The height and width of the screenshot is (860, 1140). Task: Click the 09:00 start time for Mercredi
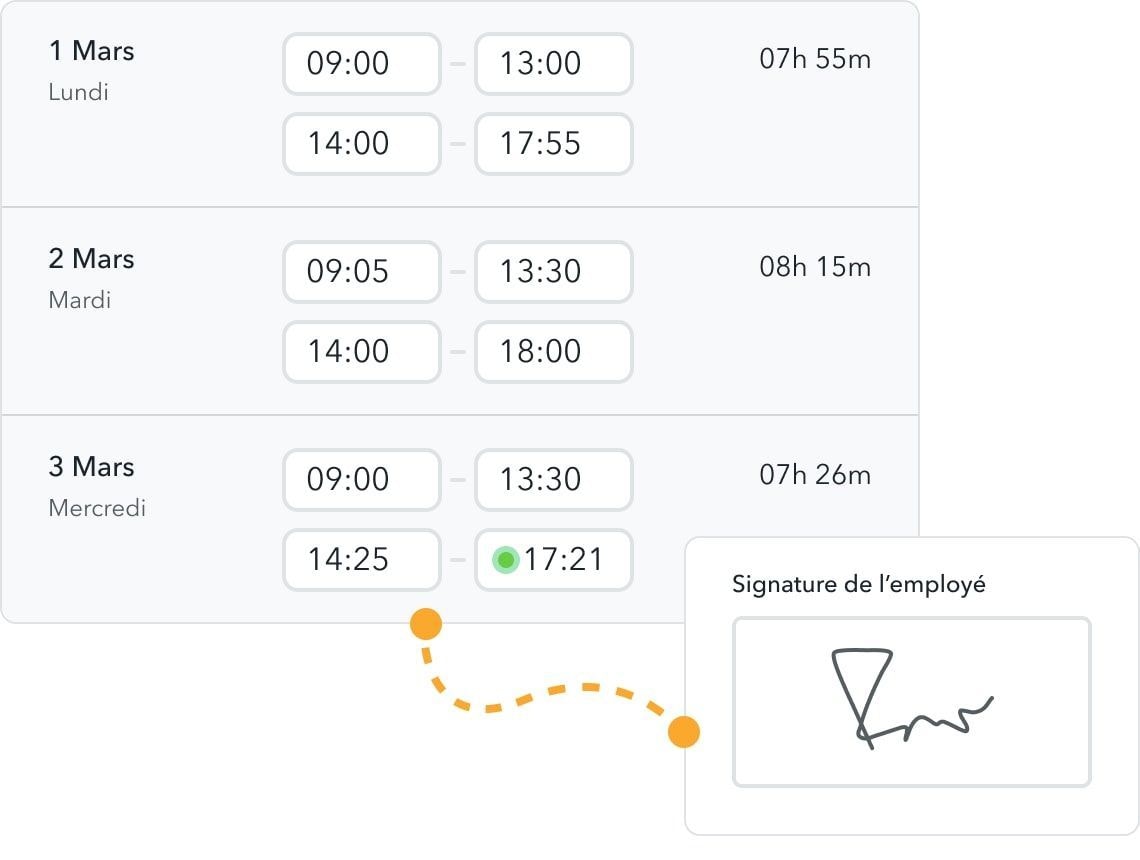tap(361, 480)
